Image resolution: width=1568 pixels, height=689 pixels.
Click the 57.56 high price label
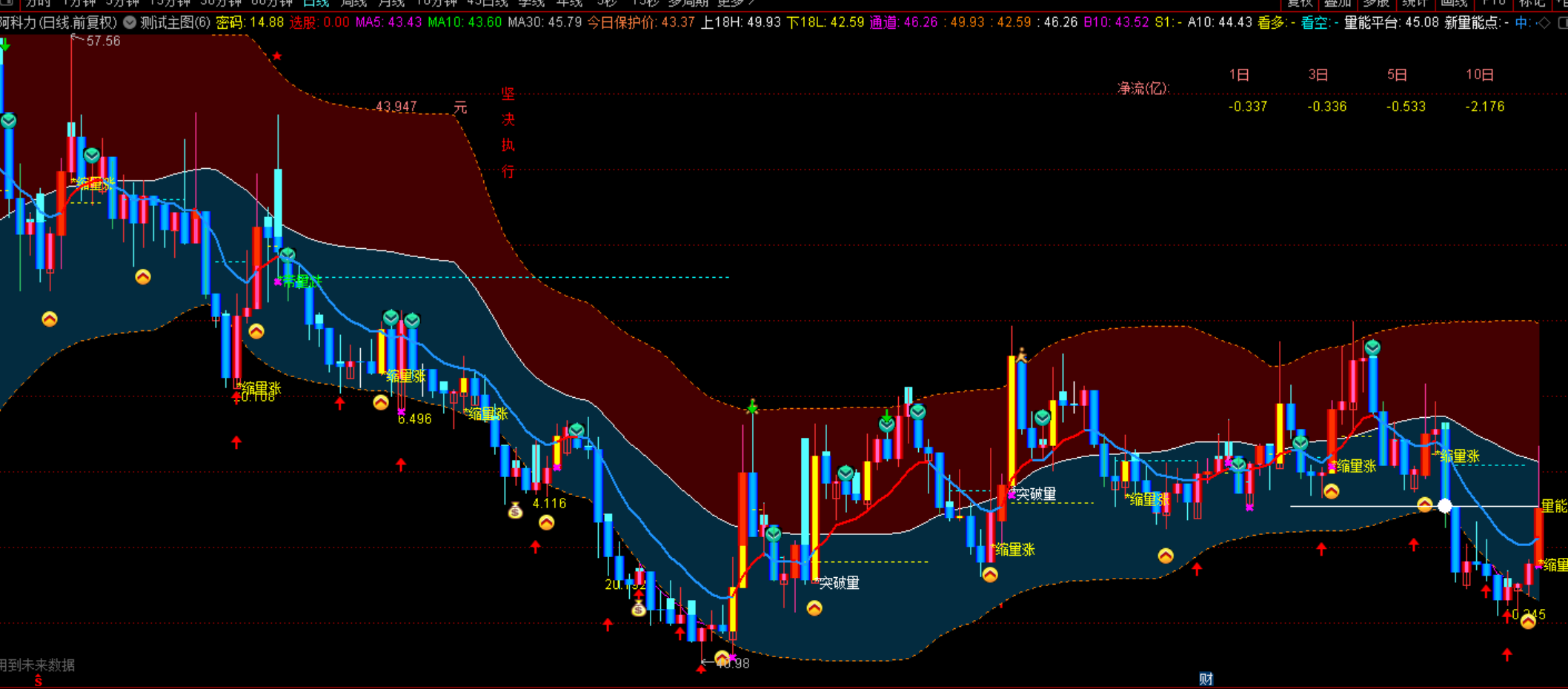pos(103,41)
